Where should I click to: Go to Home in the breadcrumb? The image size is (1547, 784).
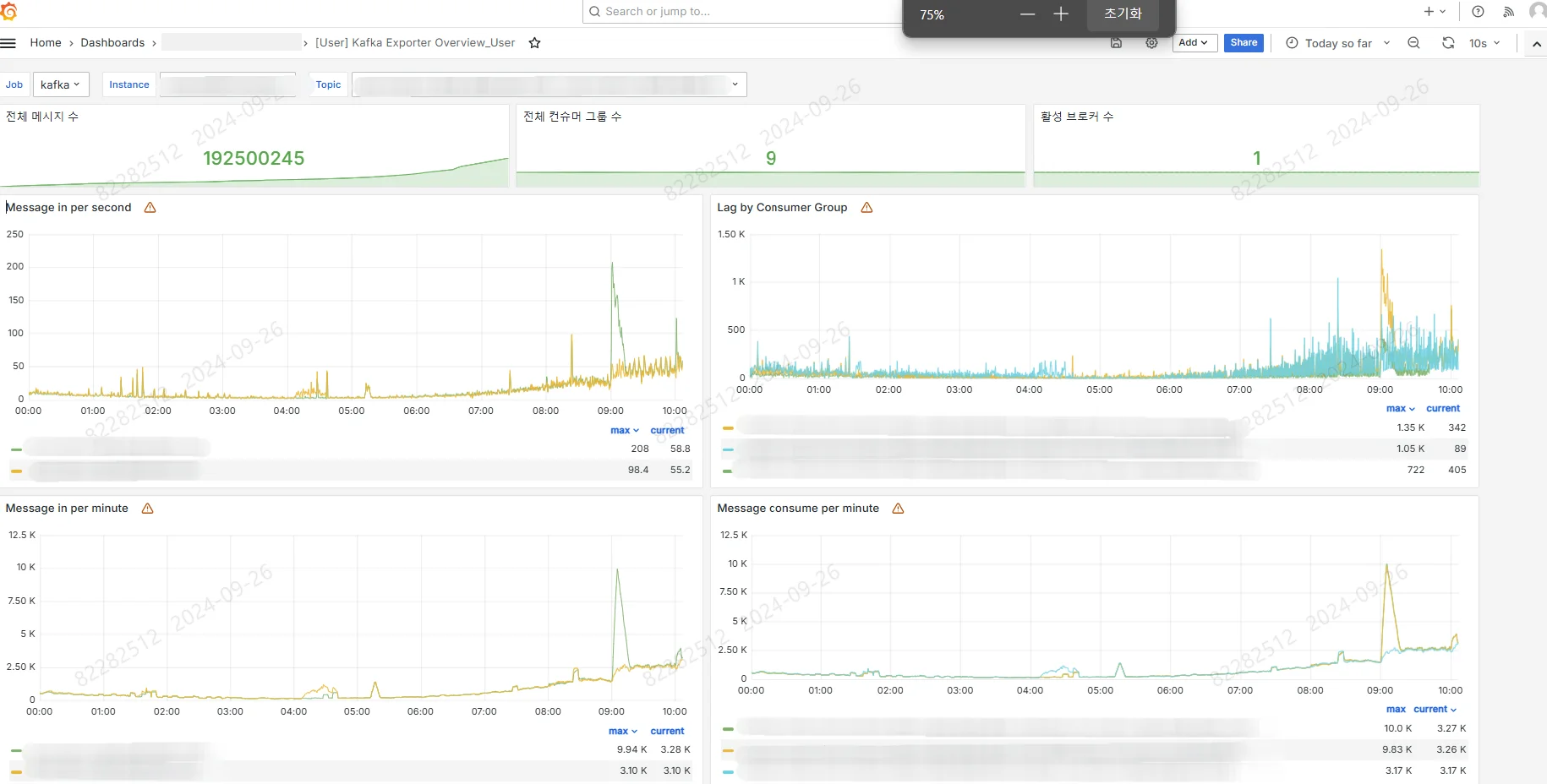46,43
